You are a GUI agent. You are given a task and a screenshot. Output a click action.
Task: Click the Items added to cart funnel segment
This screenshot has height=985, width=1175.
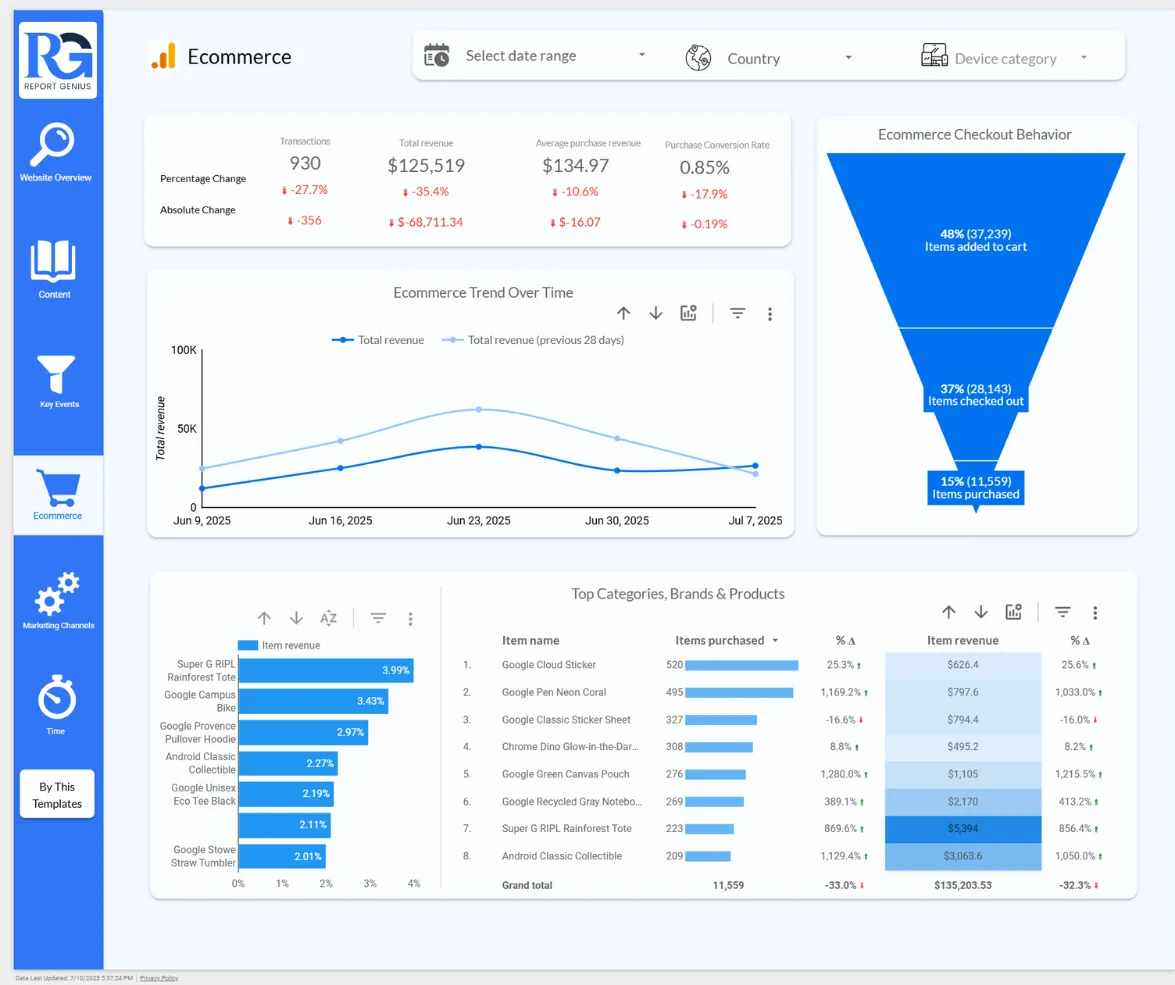tap(976, 241)
